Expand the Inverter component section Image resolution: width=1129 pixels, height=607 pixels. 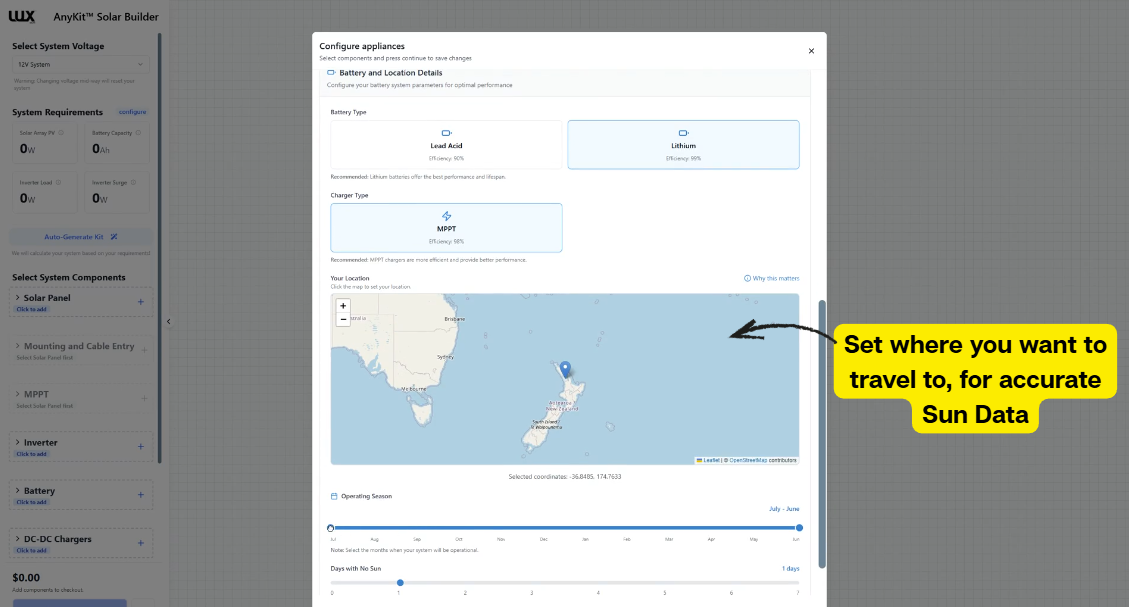tap(40, 443)
